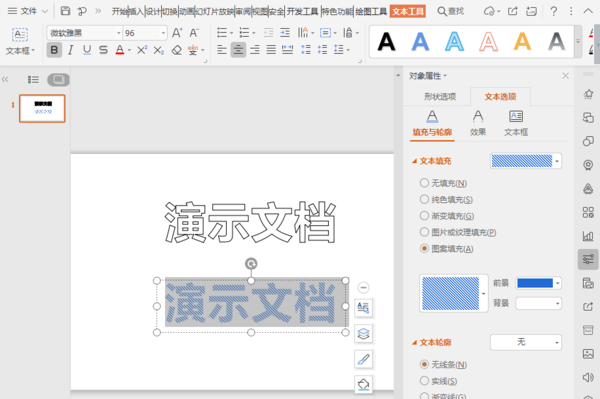Switch to 形状选项 tab

440,97
